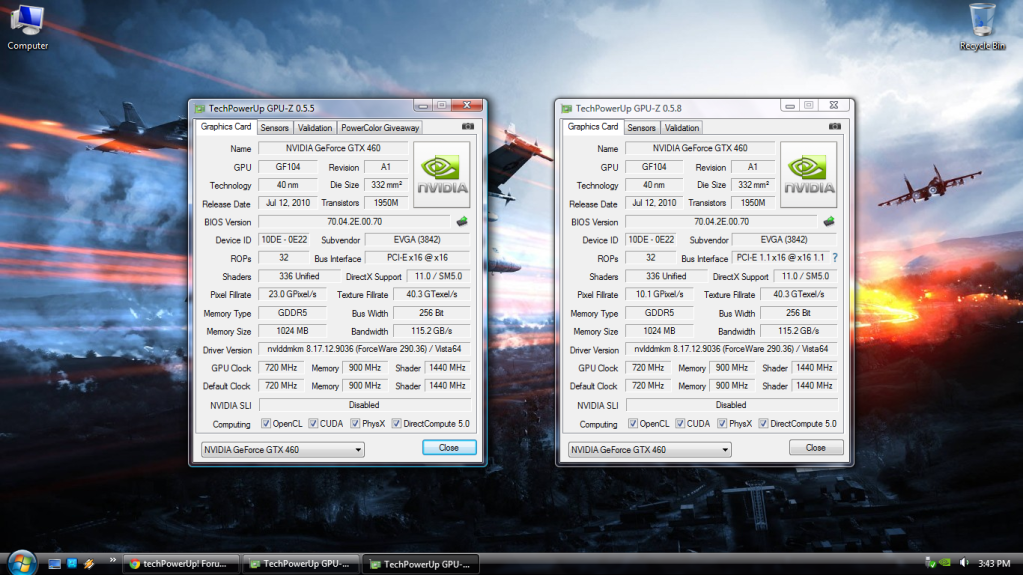Toggle CUDA checkbox in GPU-Z 0.5.5
This screenshot has height=575, width=1023.
click(x=313, y=424)
